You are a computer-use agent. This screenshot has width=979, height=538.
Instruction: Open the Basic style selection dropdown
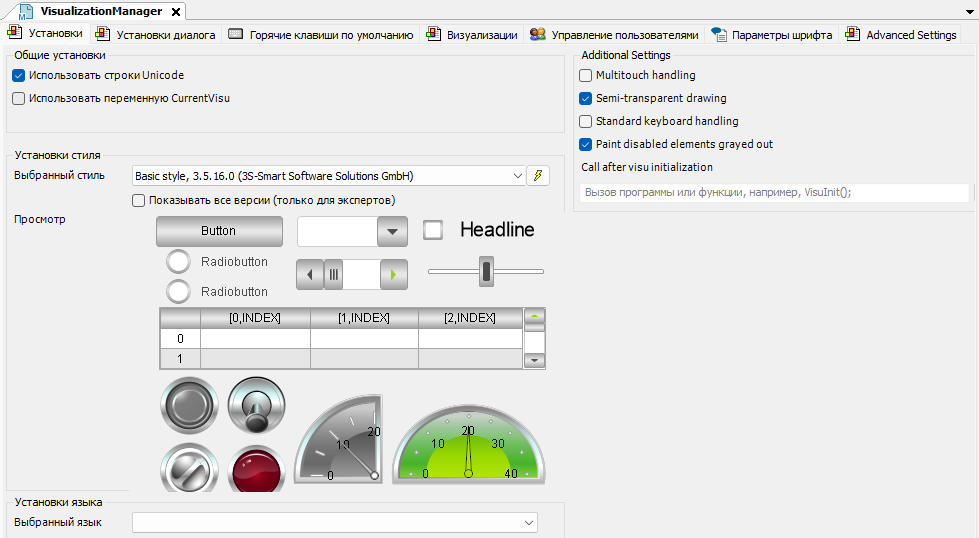[x=517, y=176]
